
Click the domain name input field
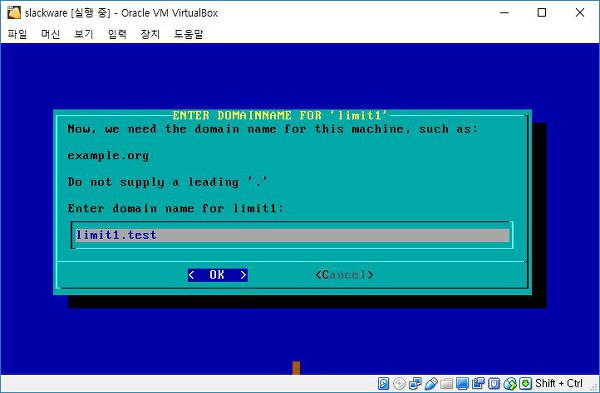pos(292,235)
